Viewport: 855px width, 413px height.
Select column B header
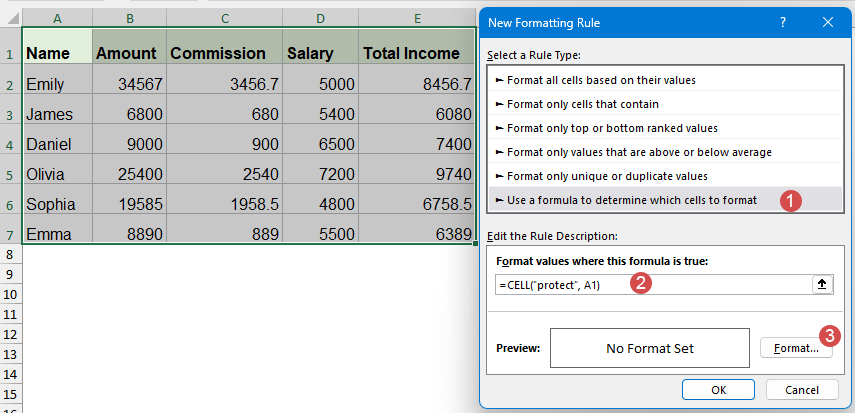point(129,18)
